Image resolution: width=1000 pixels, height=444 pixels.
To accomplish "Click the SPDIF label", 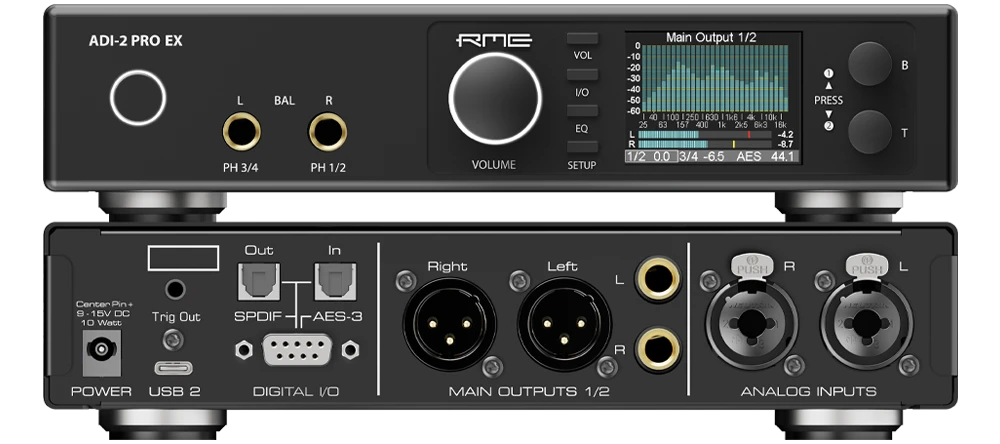I will [258, 316].
